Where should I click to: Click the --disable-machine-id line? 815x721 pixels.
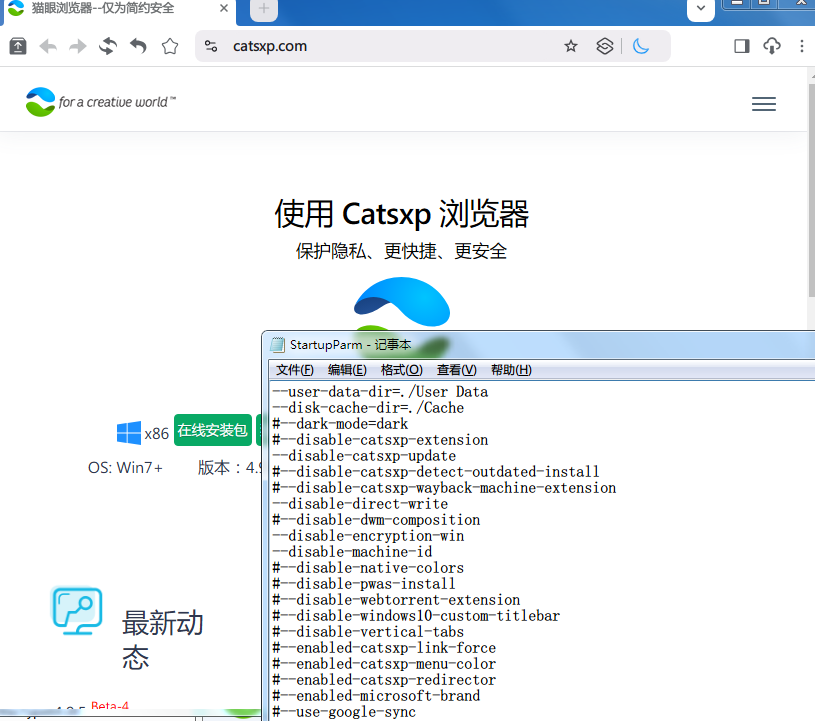(x=352, y=552)
